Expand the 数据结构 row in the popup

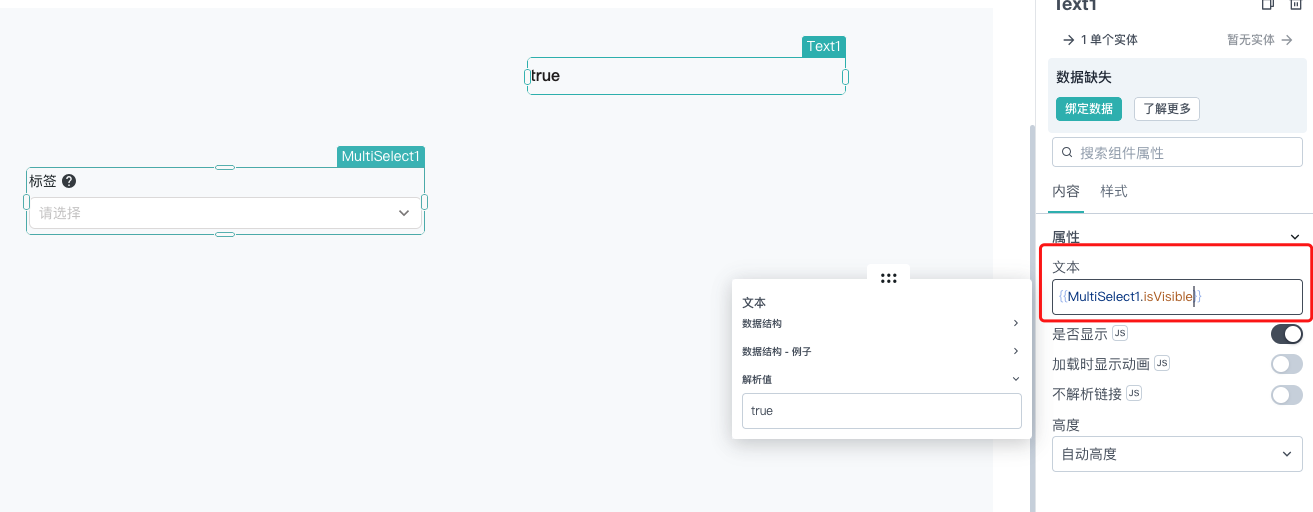(x=881, y=323)
